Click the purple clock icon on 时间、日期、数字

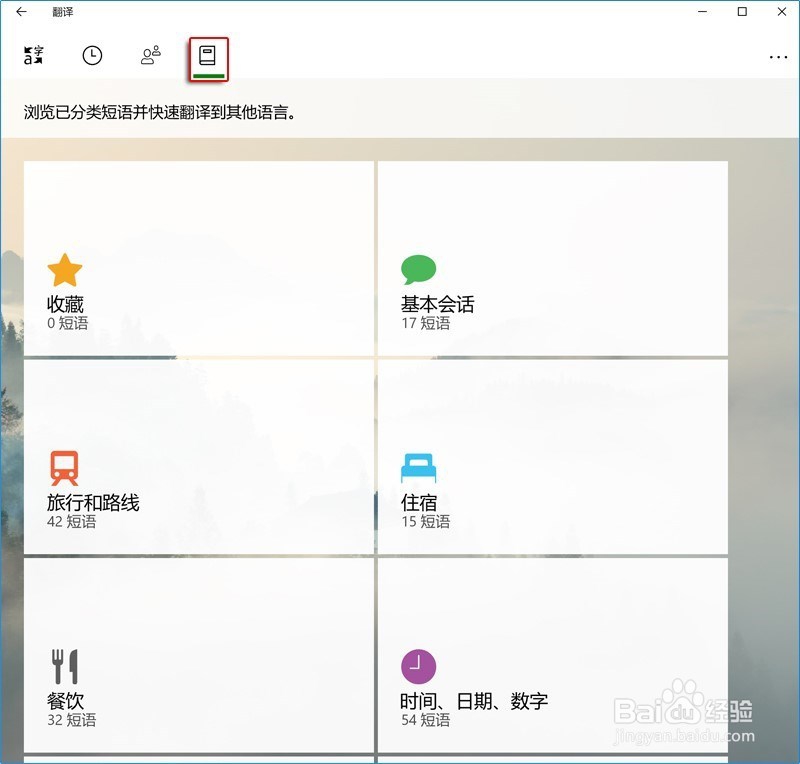pyautogui.click(x=419, y=663)
